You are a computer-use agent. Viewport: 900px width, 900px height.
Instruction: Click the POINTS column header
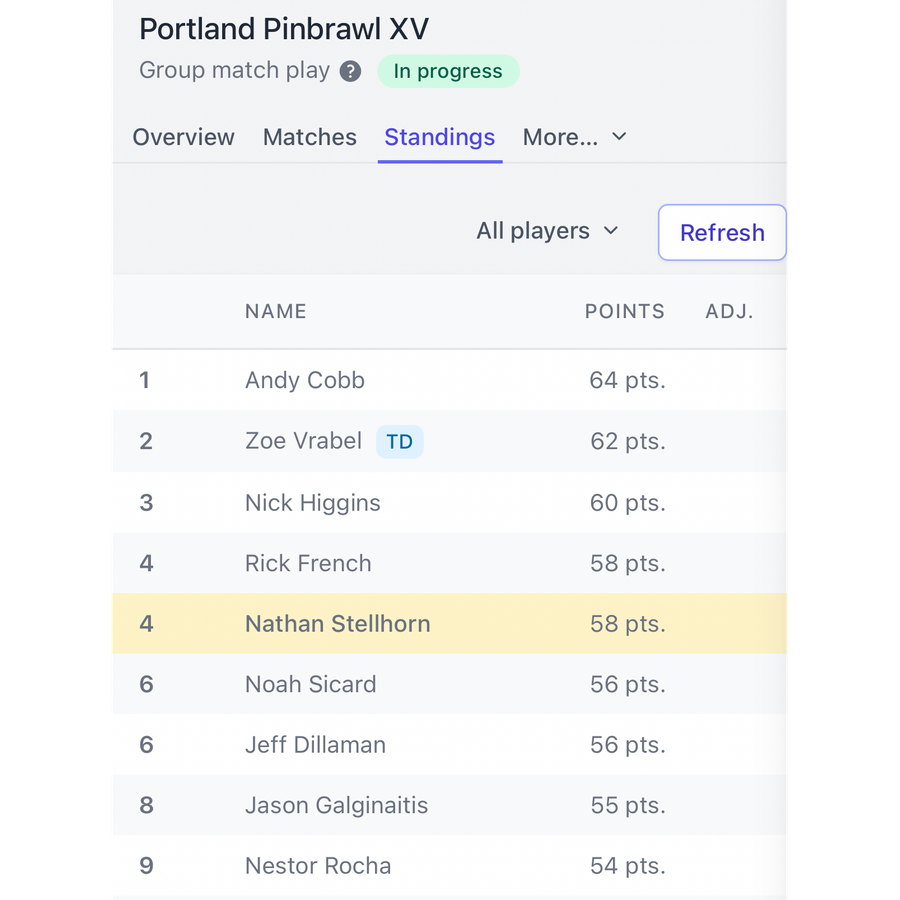click(624, 311)
